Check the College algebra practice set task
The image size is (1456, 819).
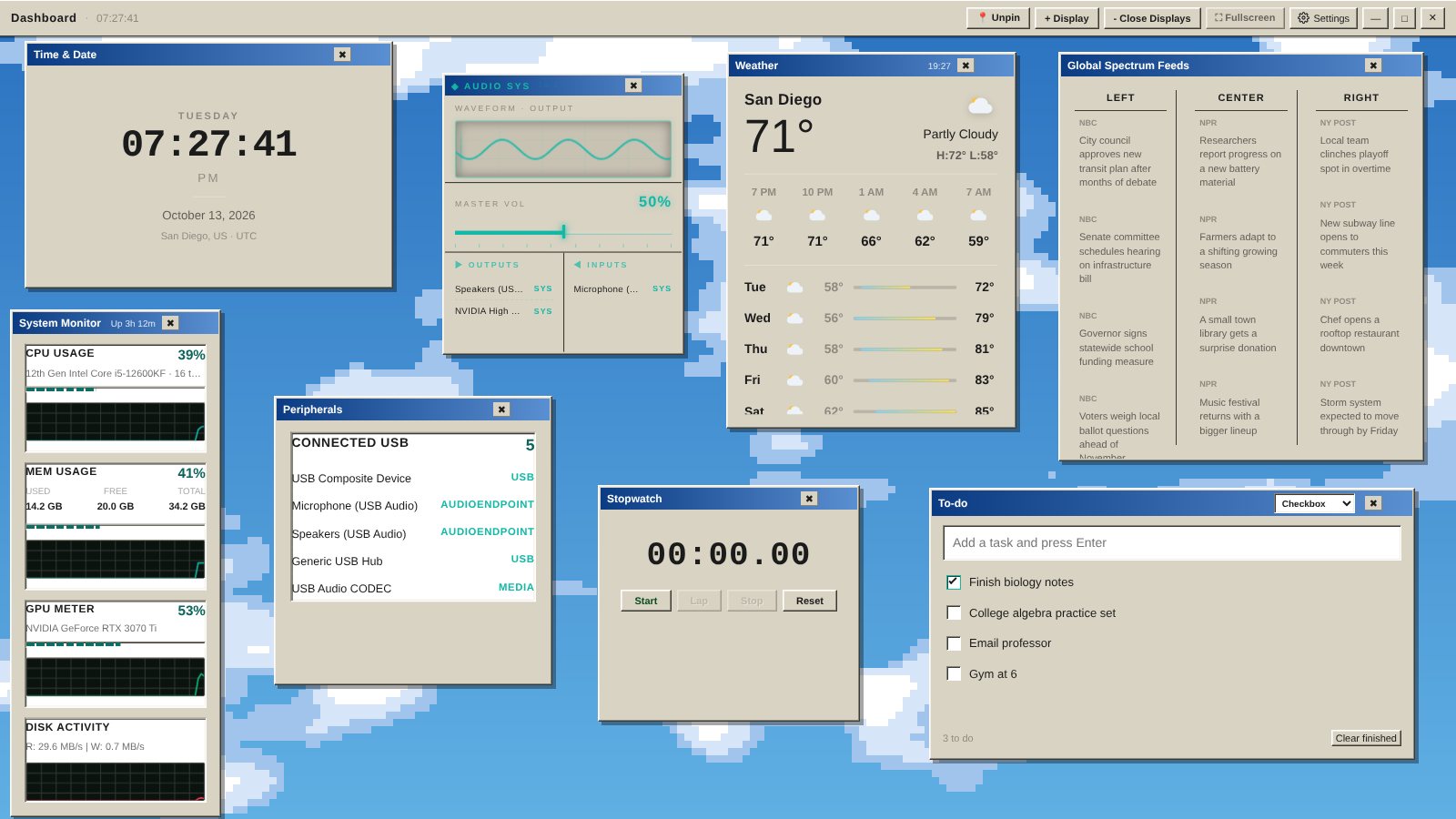[954, 613]
